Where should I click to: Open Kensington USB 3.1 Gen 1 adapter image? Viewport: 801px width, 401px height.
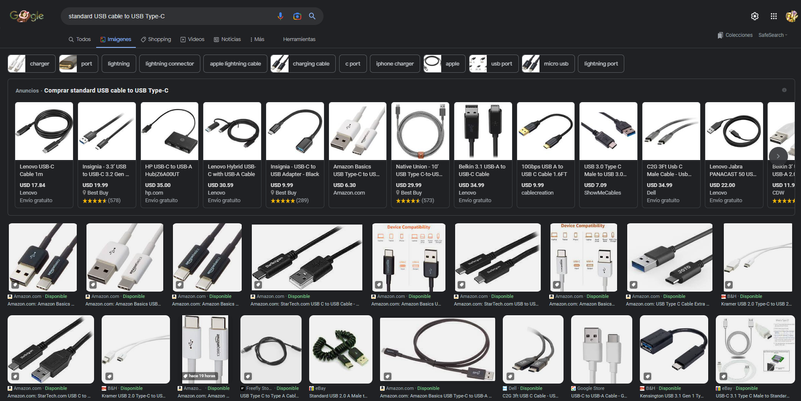674,349
